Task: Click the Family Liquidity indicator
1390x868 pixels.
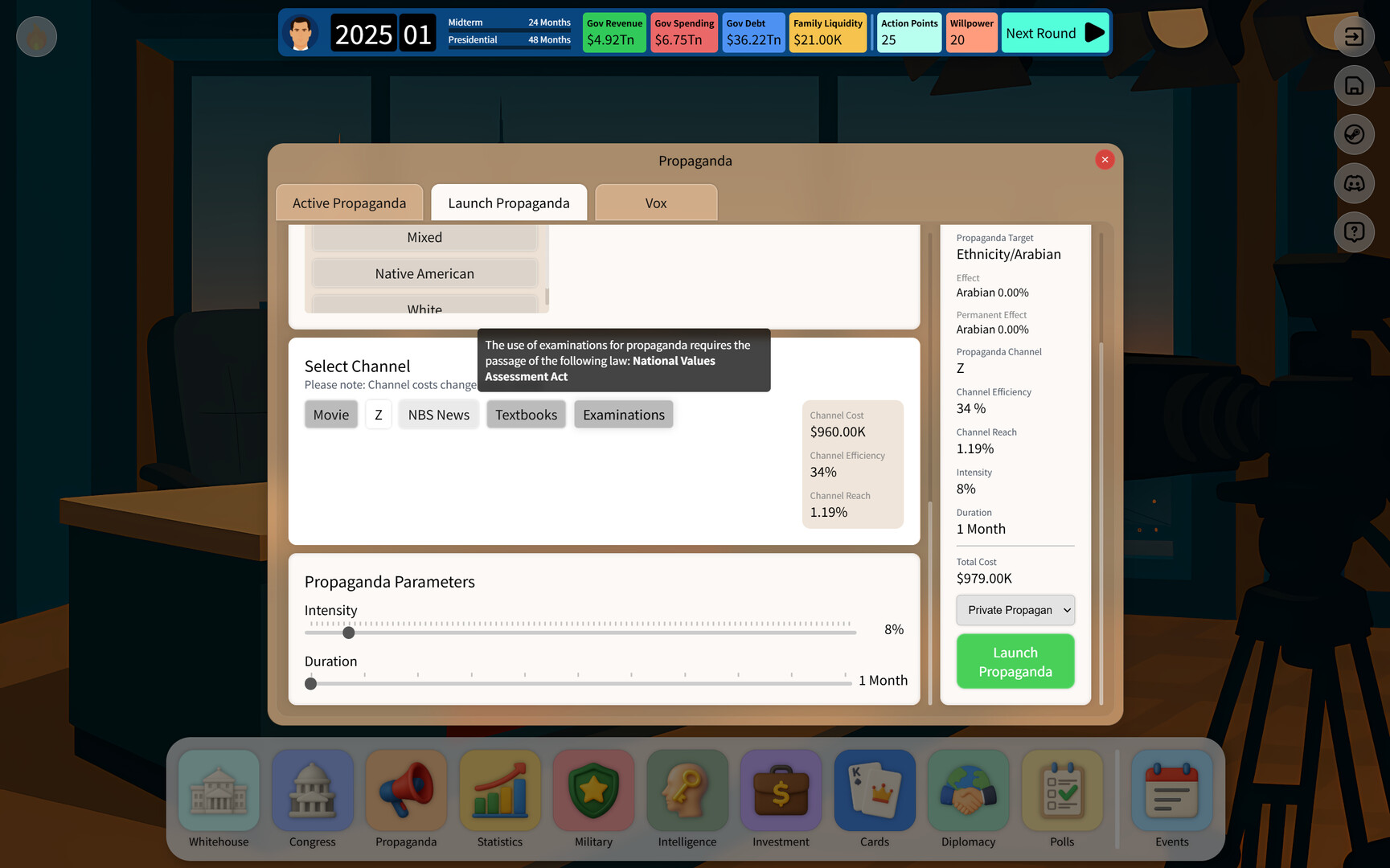Action: (x=828, y=33)
